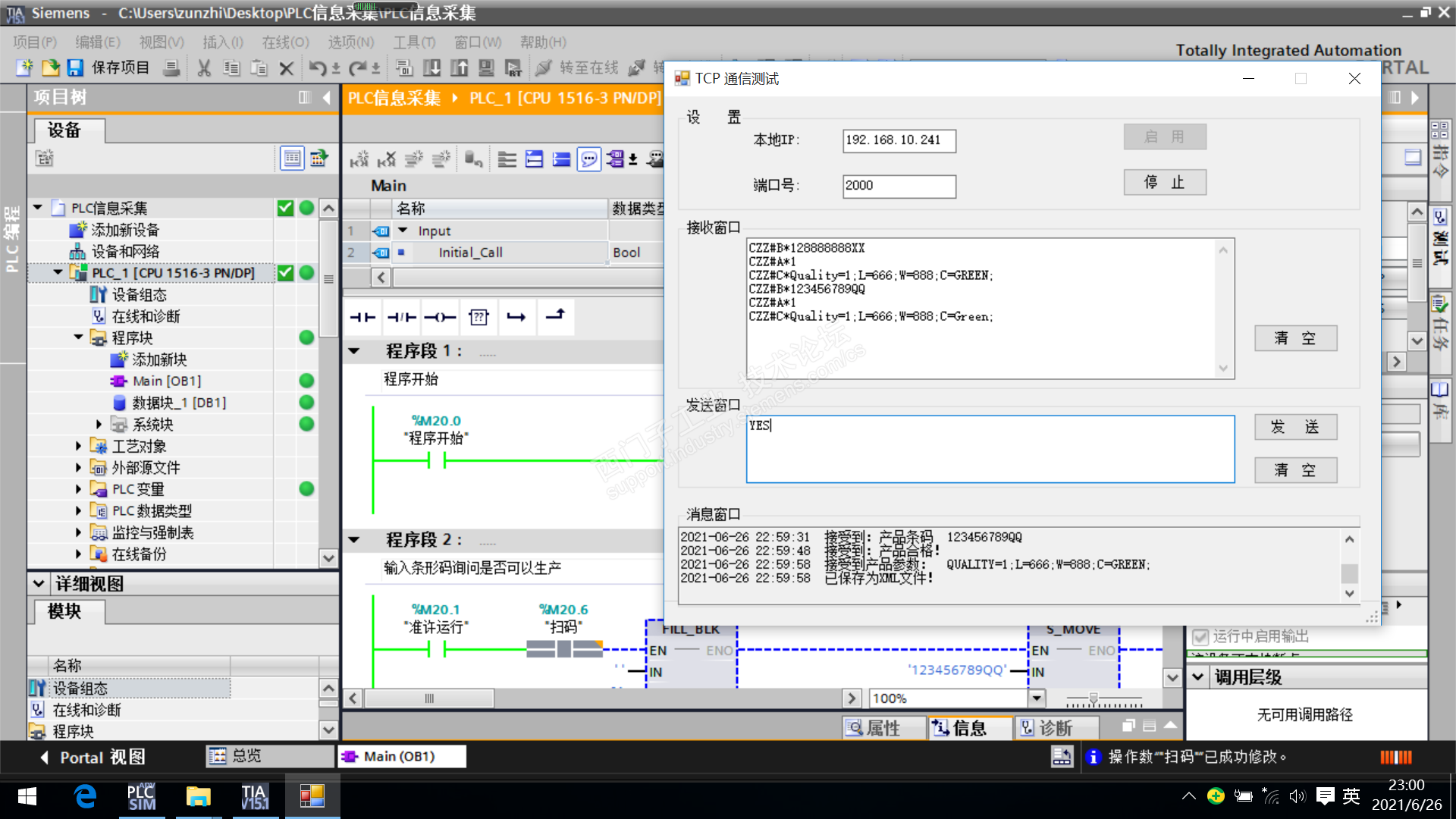
Task: Collapse the 程序段 1 network
Action: point(354,350)
